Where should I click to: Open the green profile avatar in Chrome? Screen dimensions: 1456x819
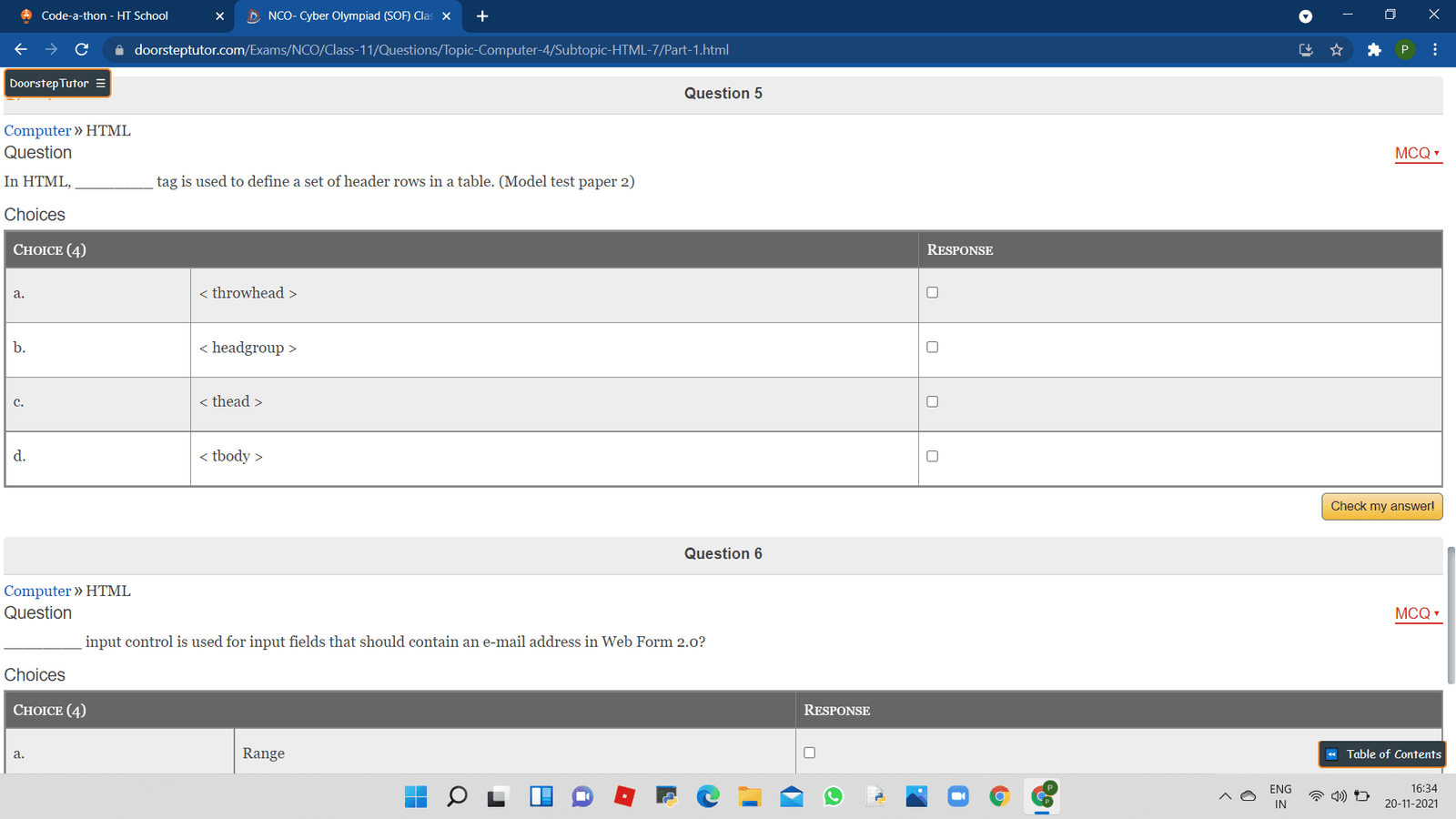1405,50
